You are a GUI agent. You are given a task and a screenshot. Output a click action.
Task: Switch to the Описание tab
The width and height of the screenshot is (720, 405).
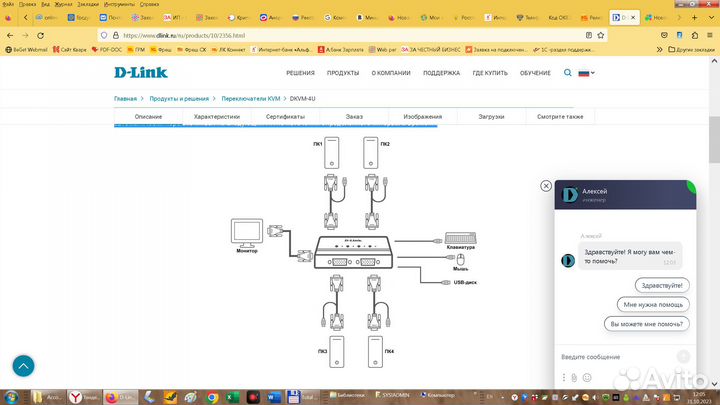click(x=148, y=117)
